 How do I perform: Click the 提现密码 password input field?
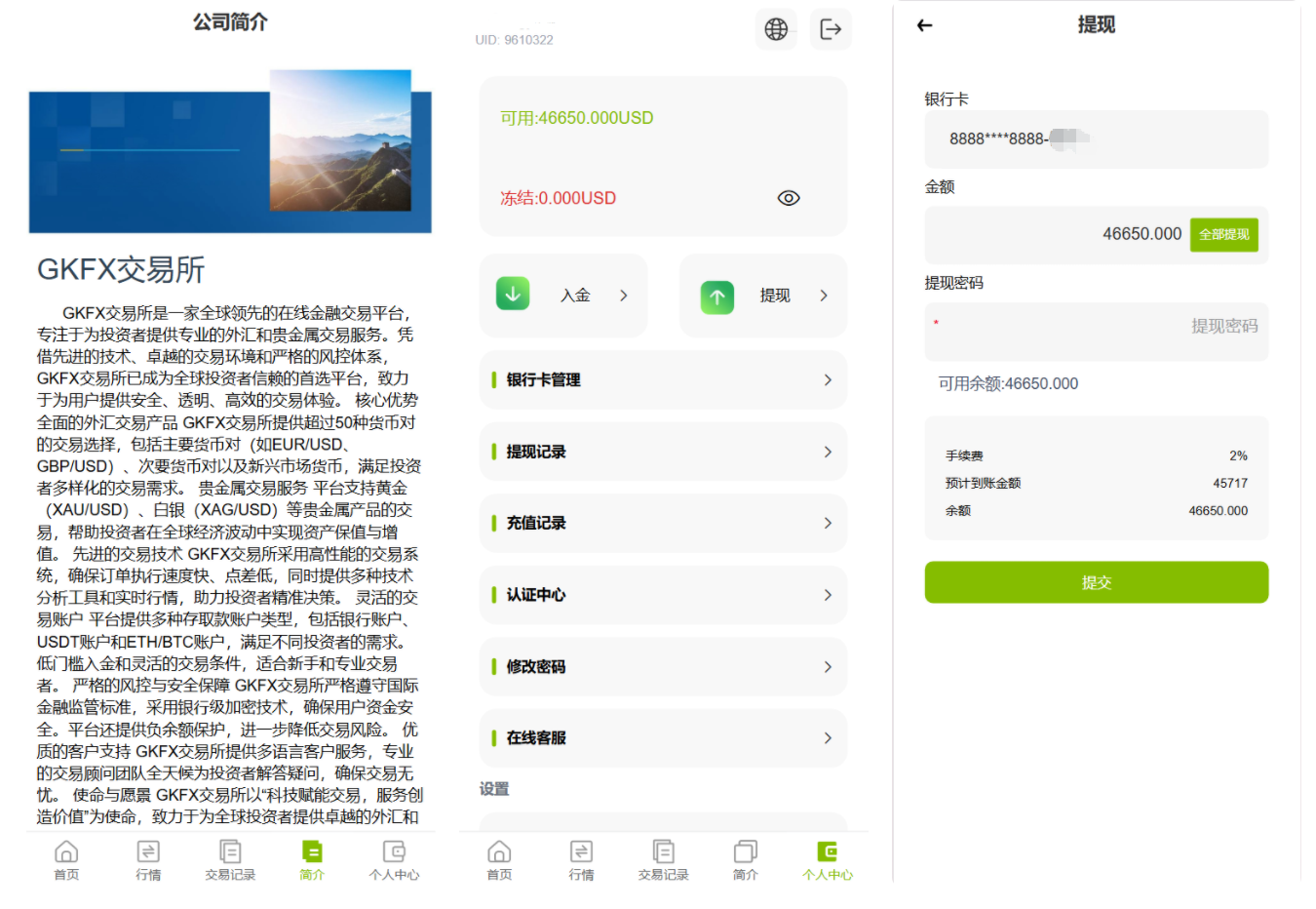click(x=1096, y=332)
